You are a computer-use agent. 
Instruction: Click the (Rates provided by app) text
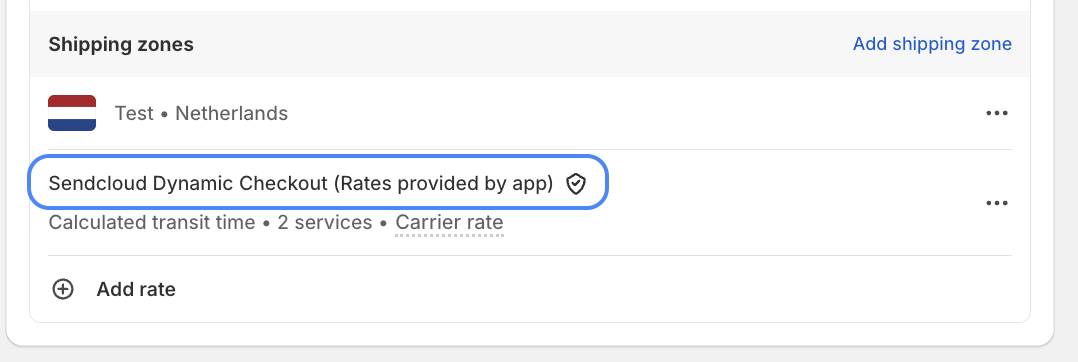pos(443,183)
